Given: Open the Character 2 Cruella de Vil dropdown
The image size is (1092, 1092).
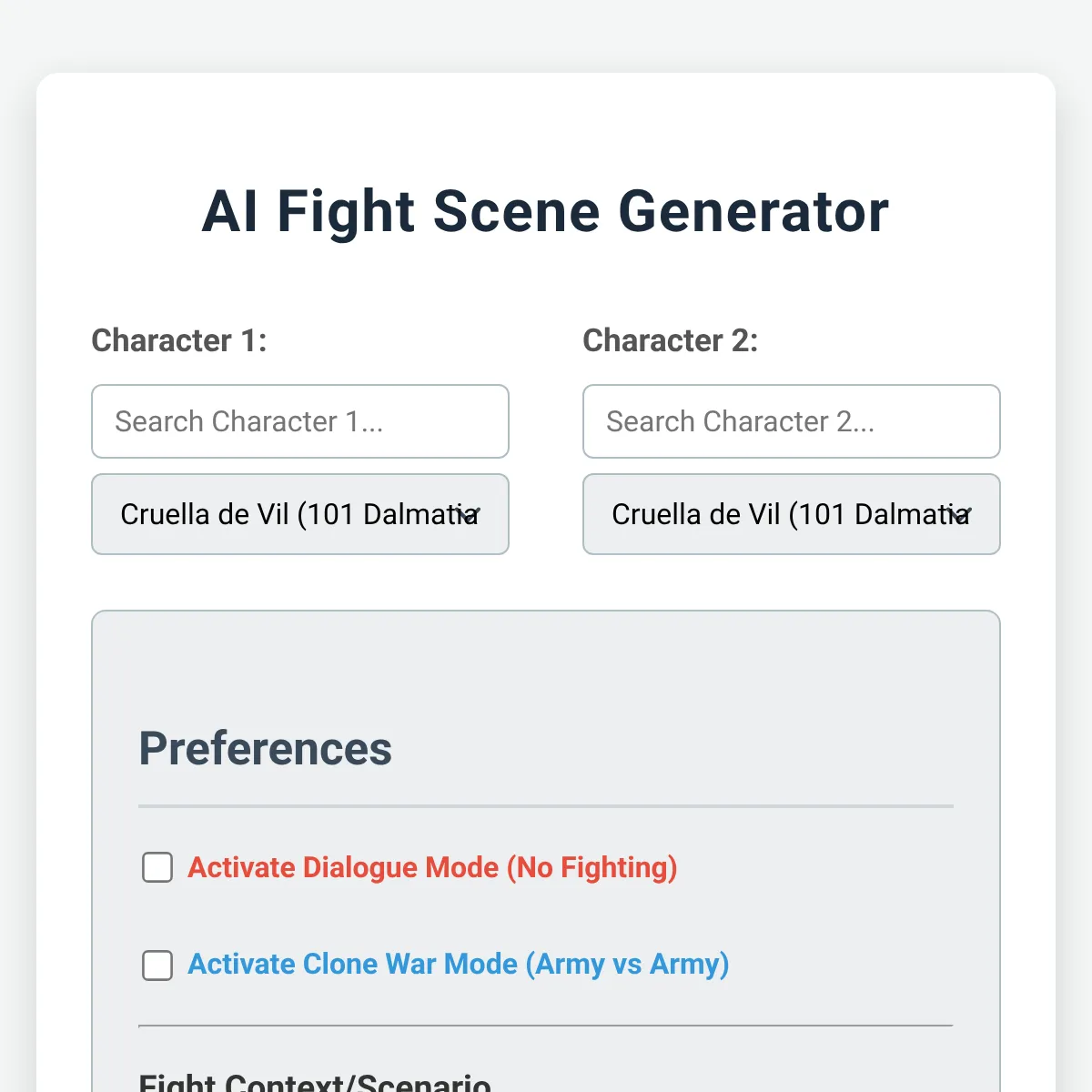Looking at the screenshot, I should pos(792,514).
